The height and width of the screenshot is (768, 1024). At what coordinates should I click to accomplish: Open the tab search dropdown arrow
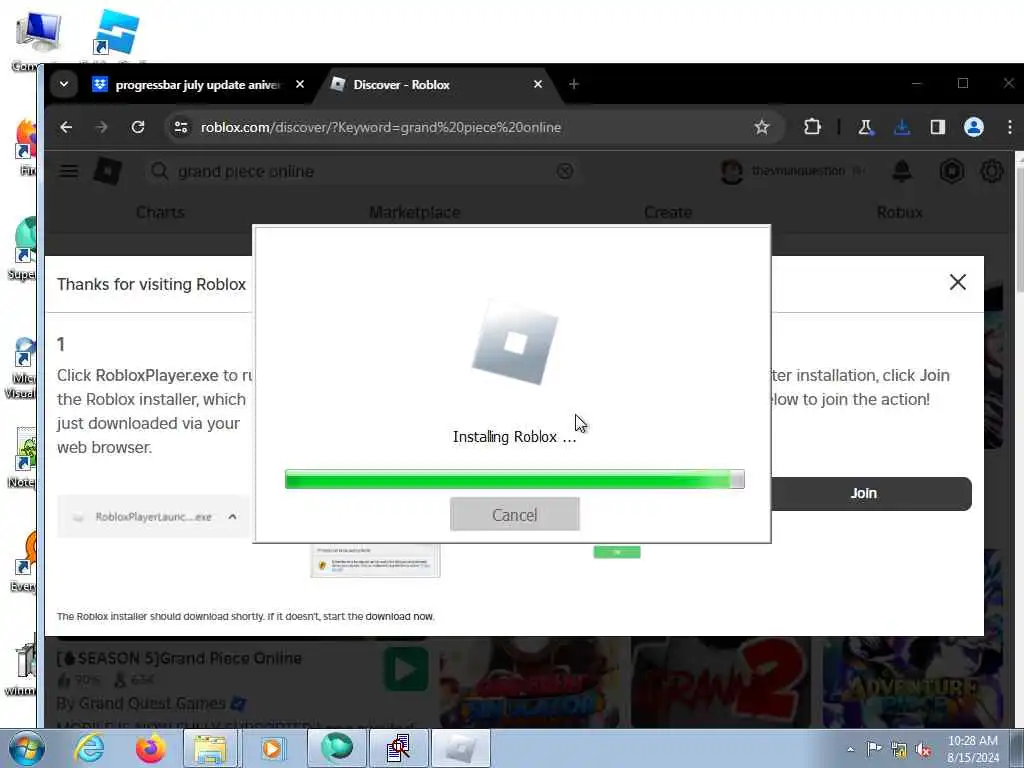[64, 84]
